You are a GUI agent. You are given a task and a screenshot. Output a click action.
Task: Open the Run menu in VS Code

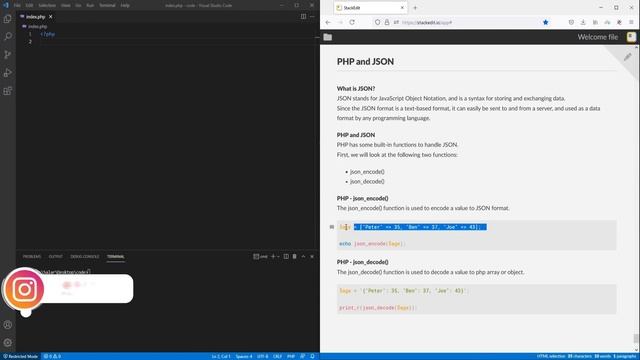[90, 5]
